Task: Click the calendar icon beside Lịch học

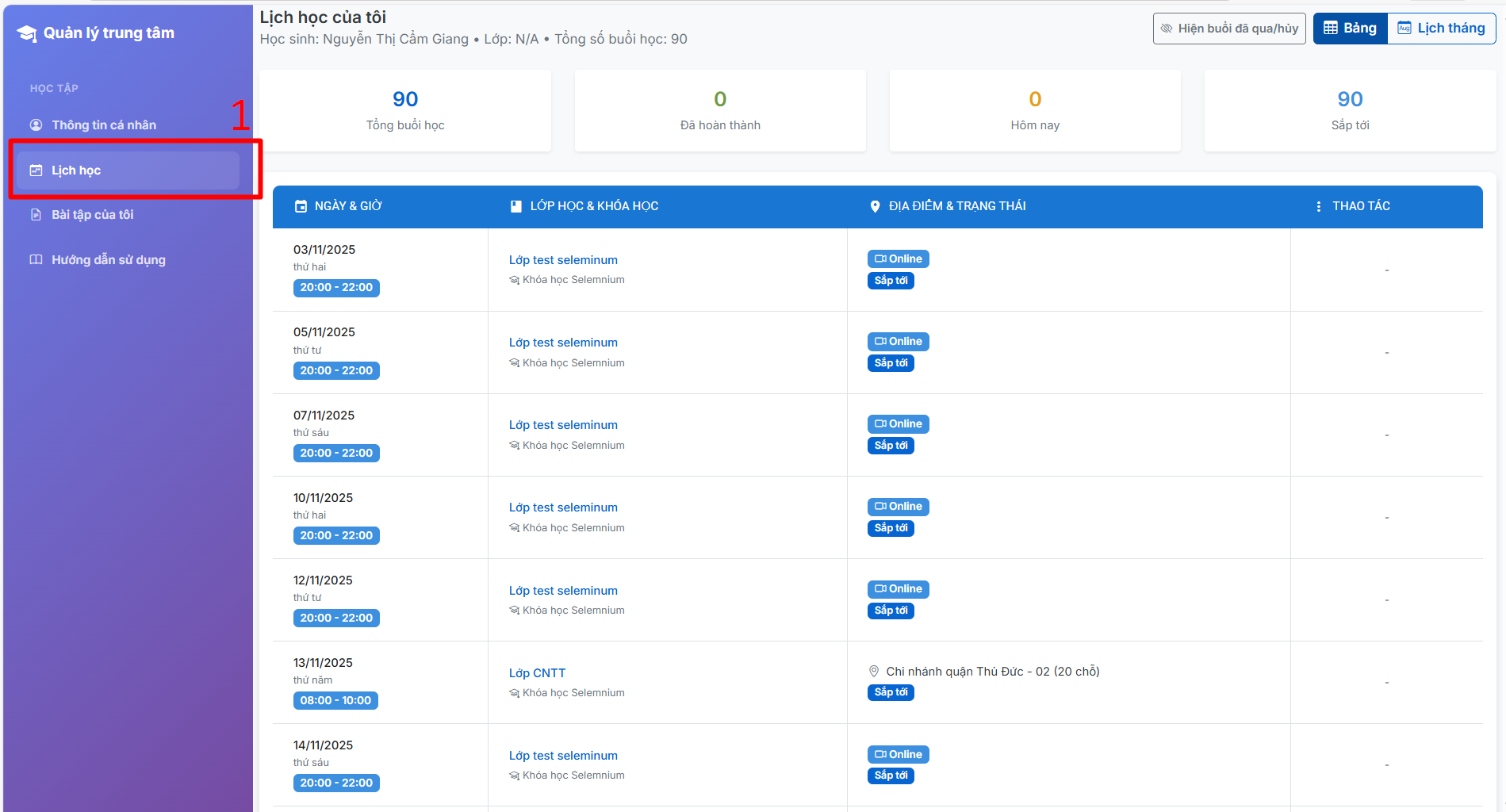Action: coord(36,170)
